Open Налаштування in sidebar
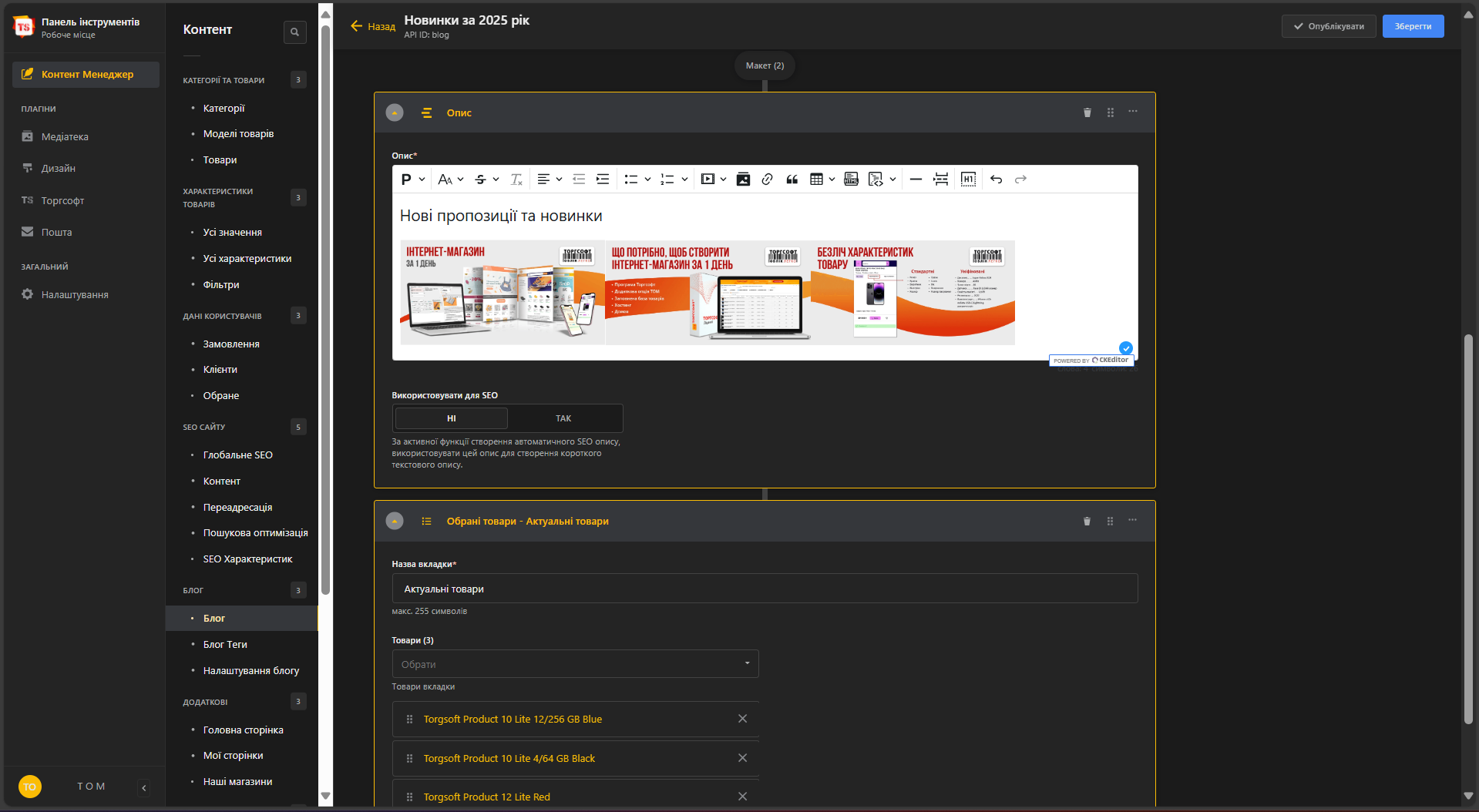The height and width of the screenshot is (812, 1479). pyautogui.click(x=75, y=294)
